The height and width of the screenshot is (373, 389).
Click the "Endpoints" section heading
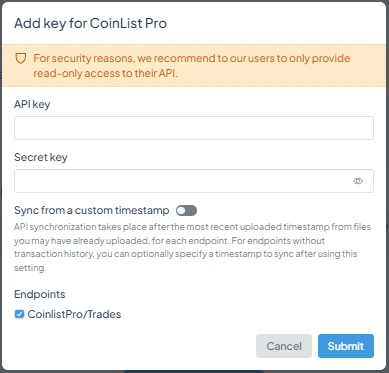[x=40, y=294]
